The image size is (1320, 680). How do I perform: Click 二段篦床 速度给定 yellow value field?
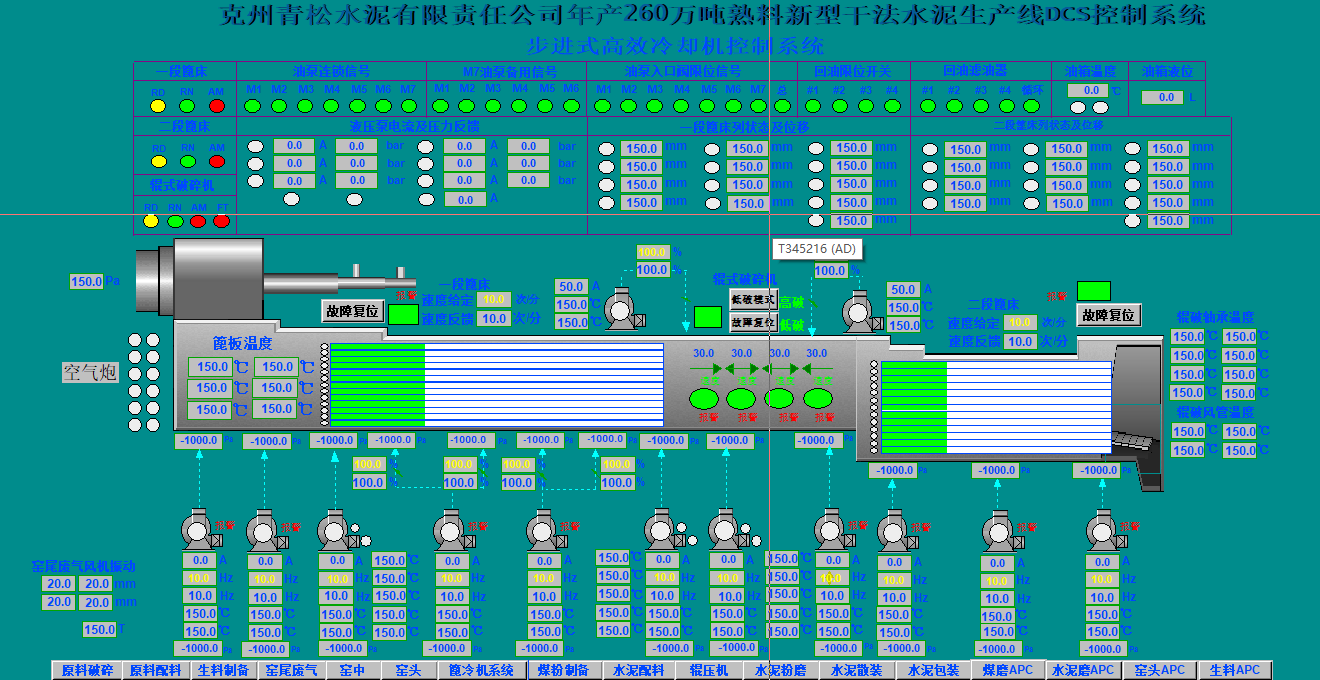(x=1019, y=322)
